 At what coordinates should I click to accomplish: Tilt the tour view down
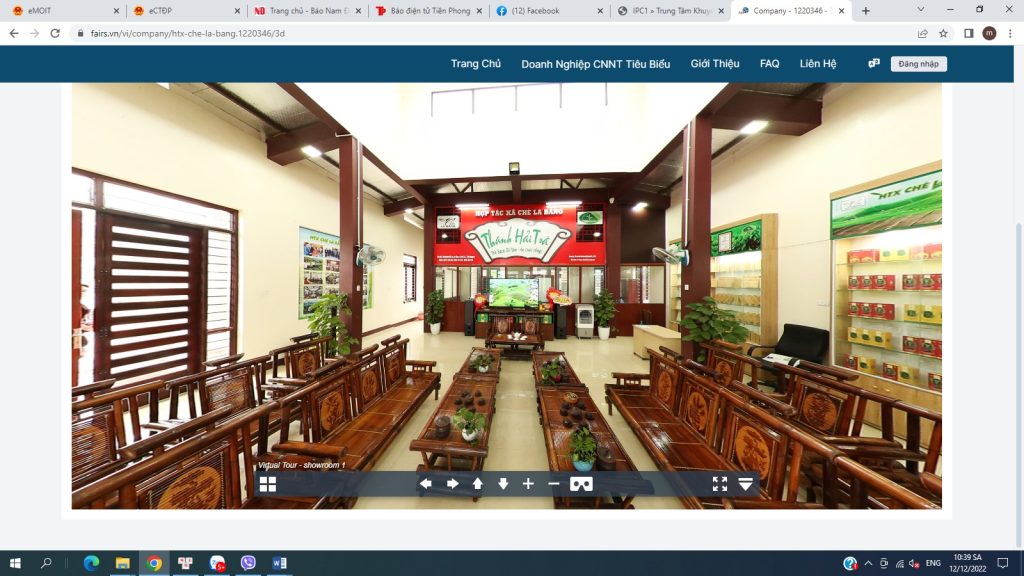point(503,484)
